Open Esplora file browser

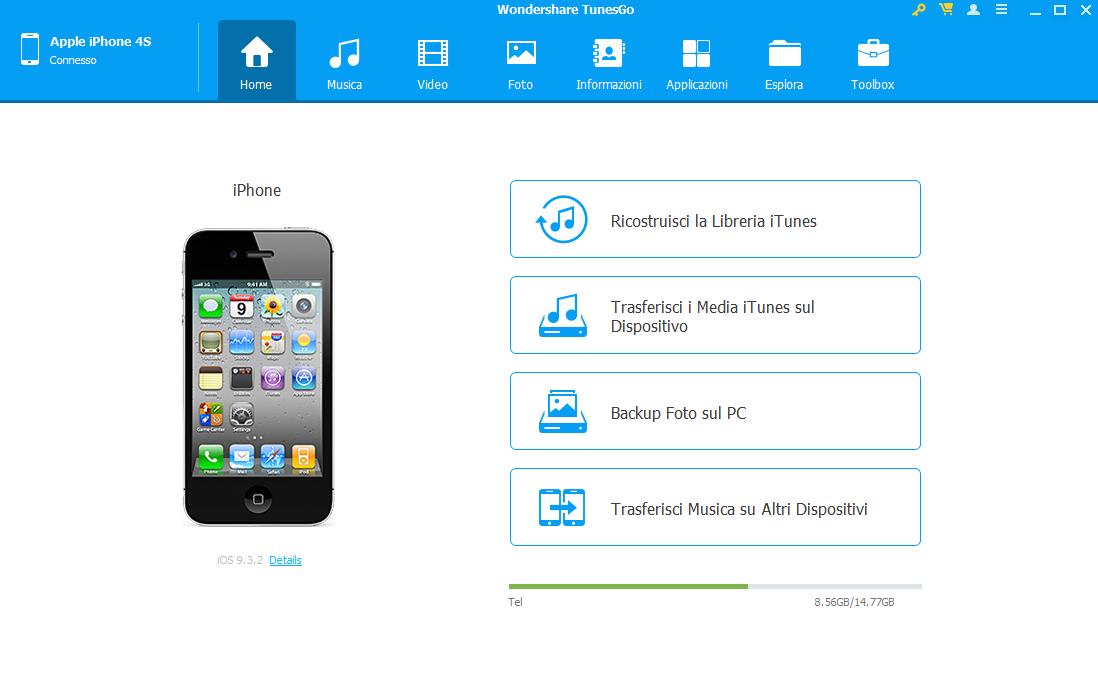[784, 62]
